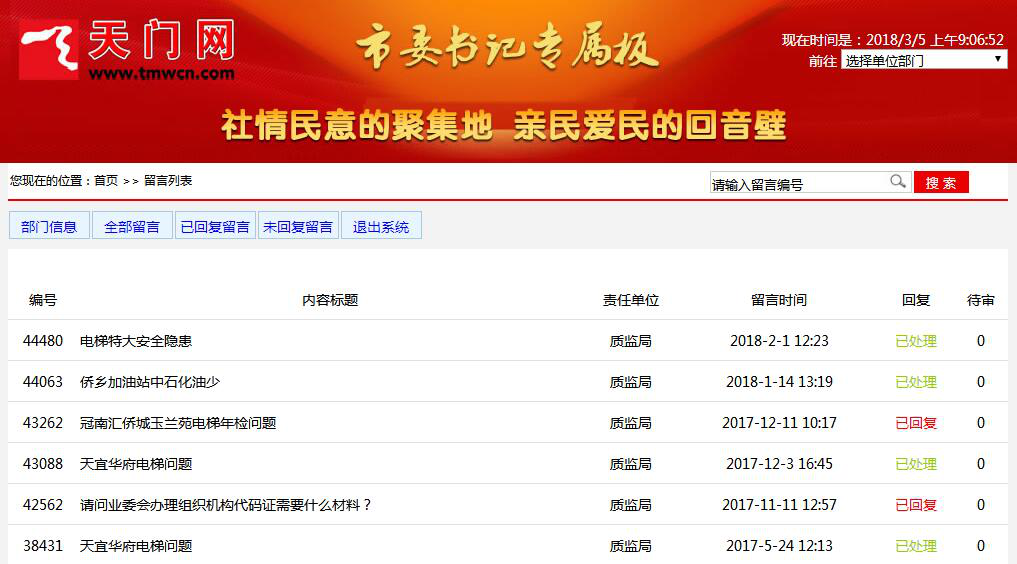This screenshot has height=564, width=1017.
Task: Click 已回复 status for message 43262
Action: [915, 423]
